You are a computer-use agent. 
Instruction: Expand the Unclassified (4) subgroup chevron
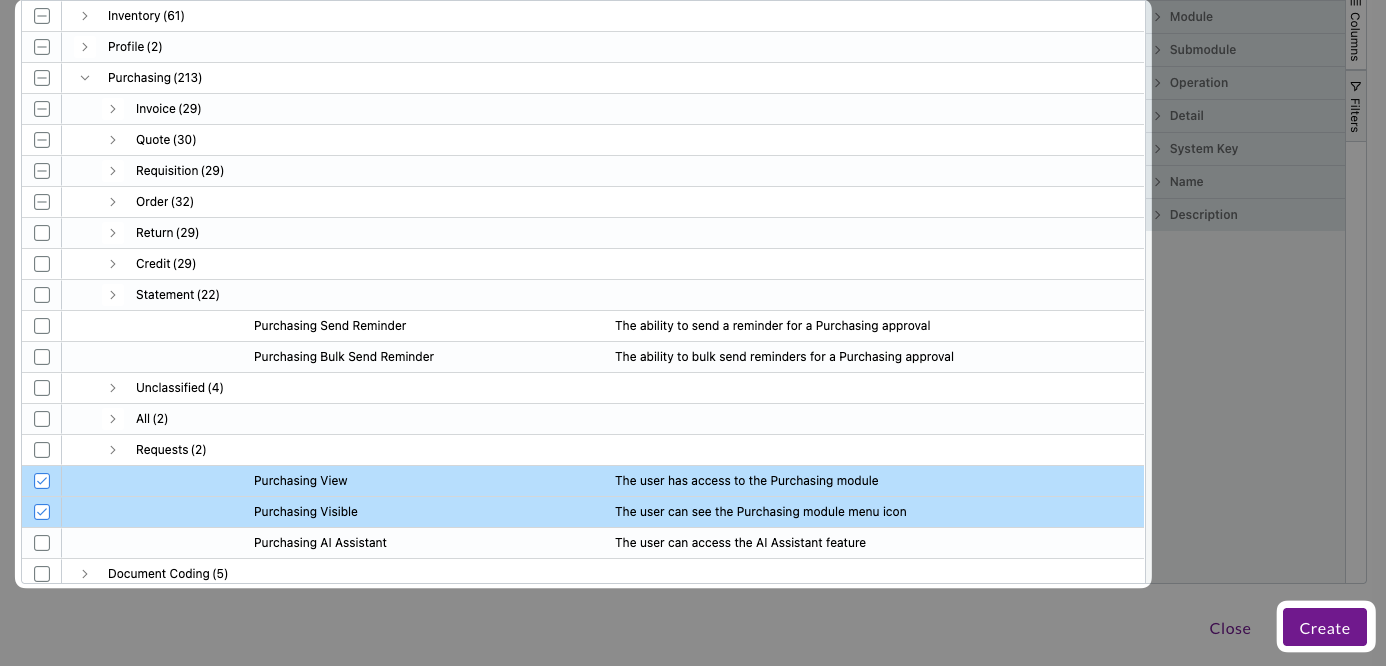point(113,388)
